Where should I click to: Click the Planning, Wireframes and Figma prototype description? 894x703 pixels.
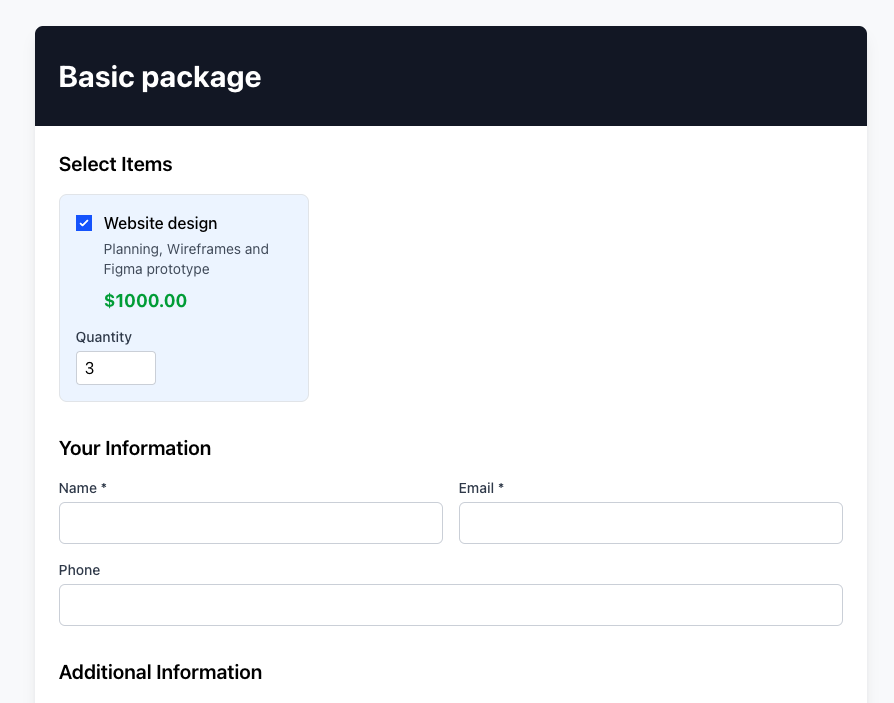pyautogui.click(x=186, y=259)
